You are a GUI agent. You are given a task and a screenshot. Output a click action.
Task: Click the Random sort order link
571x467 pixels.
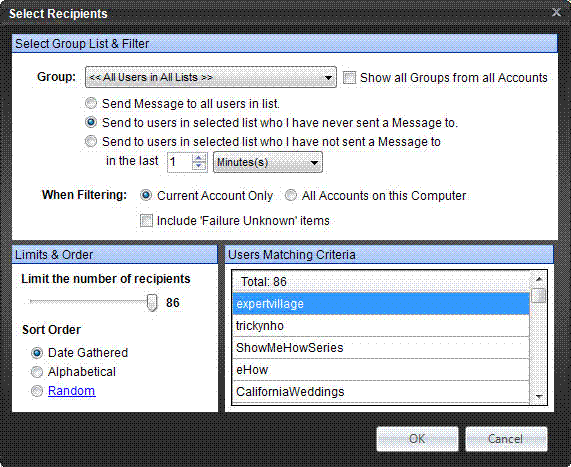(x=71, y=391)
